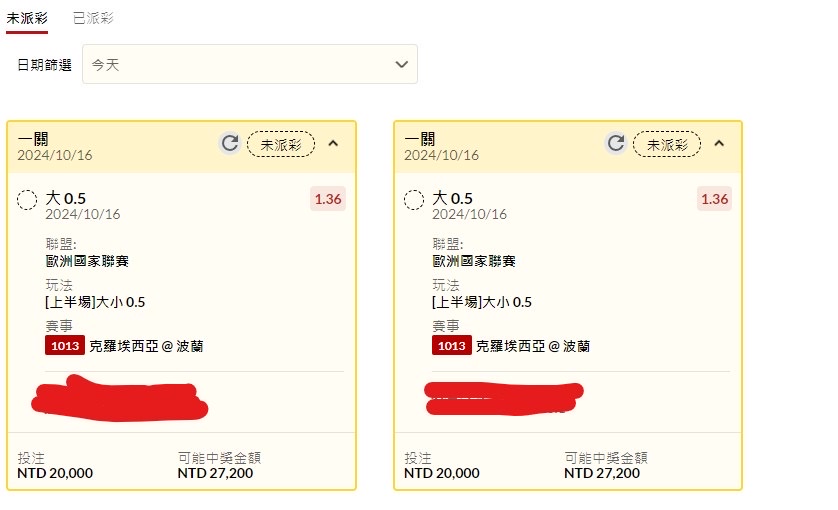
Task: Click 1.36 odds badge in right card
Action: (714, 199)
